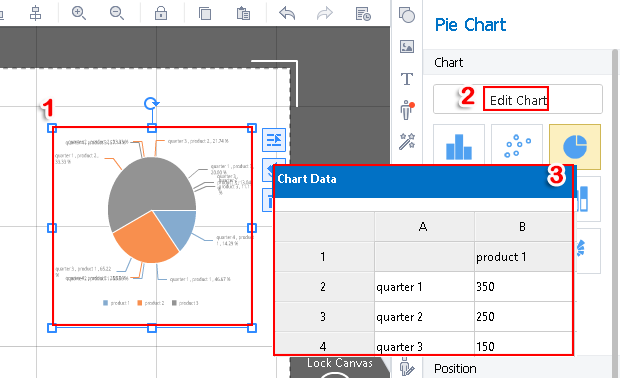Click the zoom out magnifier icon
This screenshot has height=378, width=620.
pyautogui.click(x=117, y=13)
